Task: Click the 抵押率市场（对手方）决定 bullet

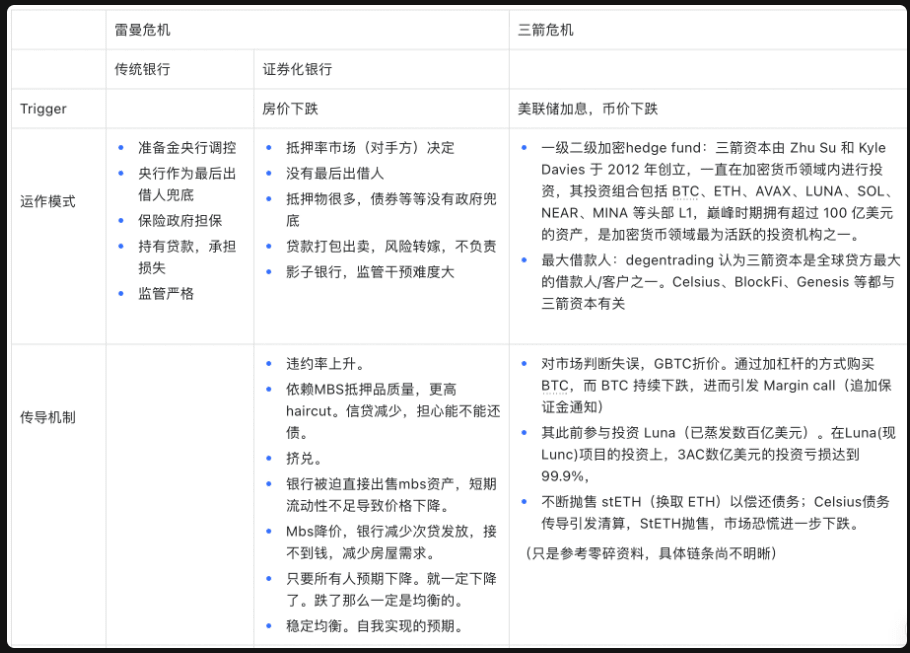Action: point(370,147)
